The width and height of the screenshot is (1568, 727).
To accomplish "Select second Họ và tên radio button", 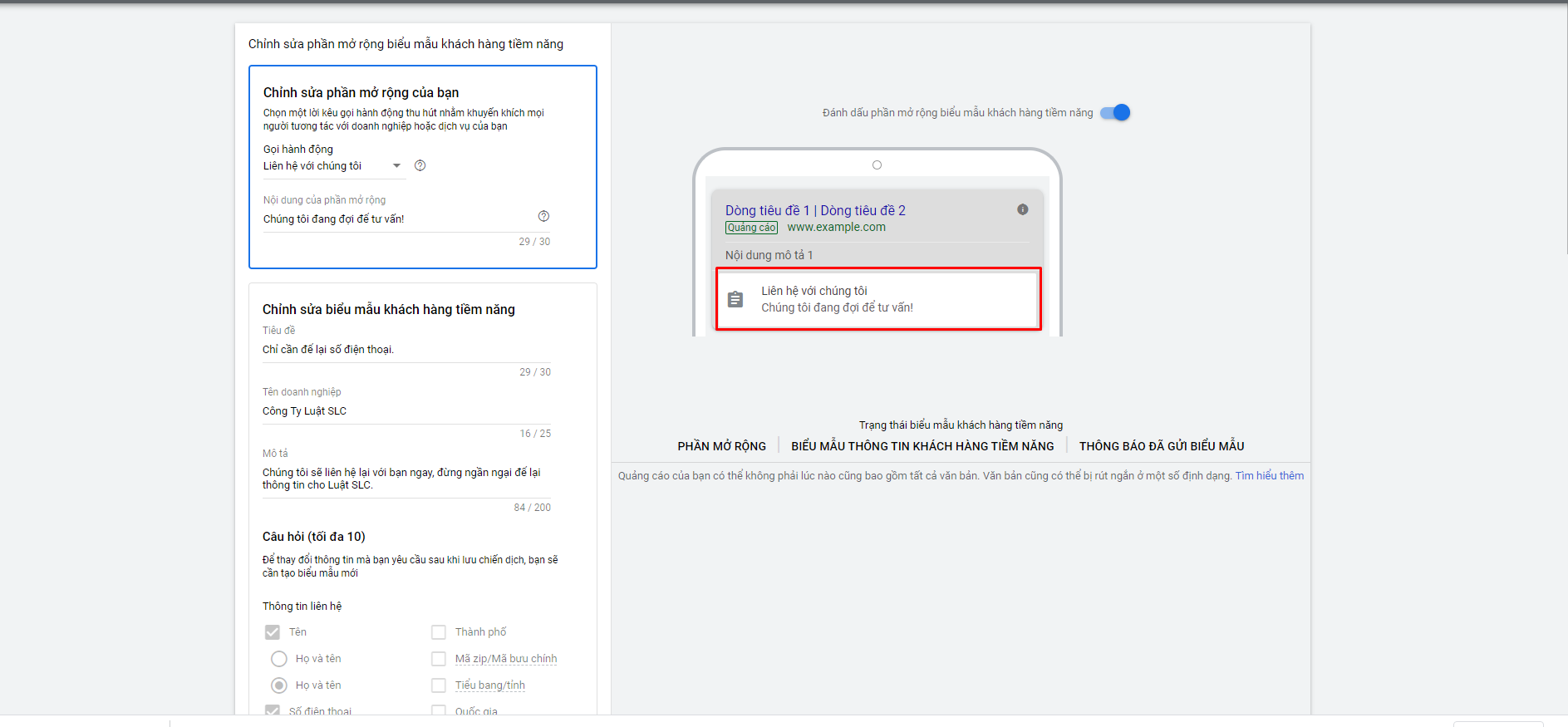I will 279,685.
